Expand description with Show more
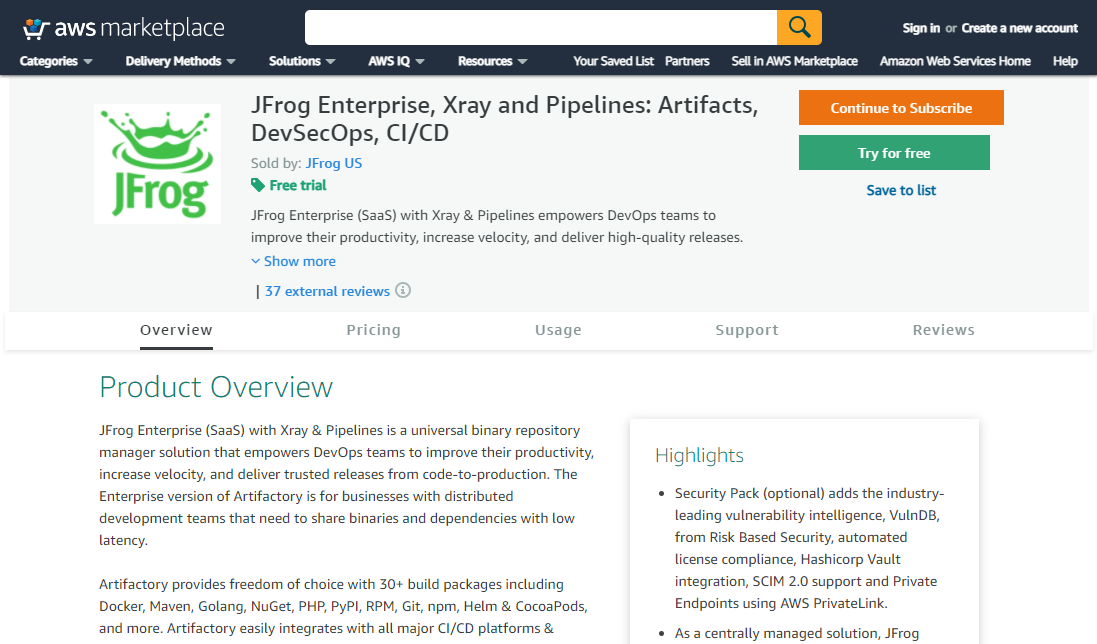This screenshot has height=644, width=1097. (x=294, y=261)
